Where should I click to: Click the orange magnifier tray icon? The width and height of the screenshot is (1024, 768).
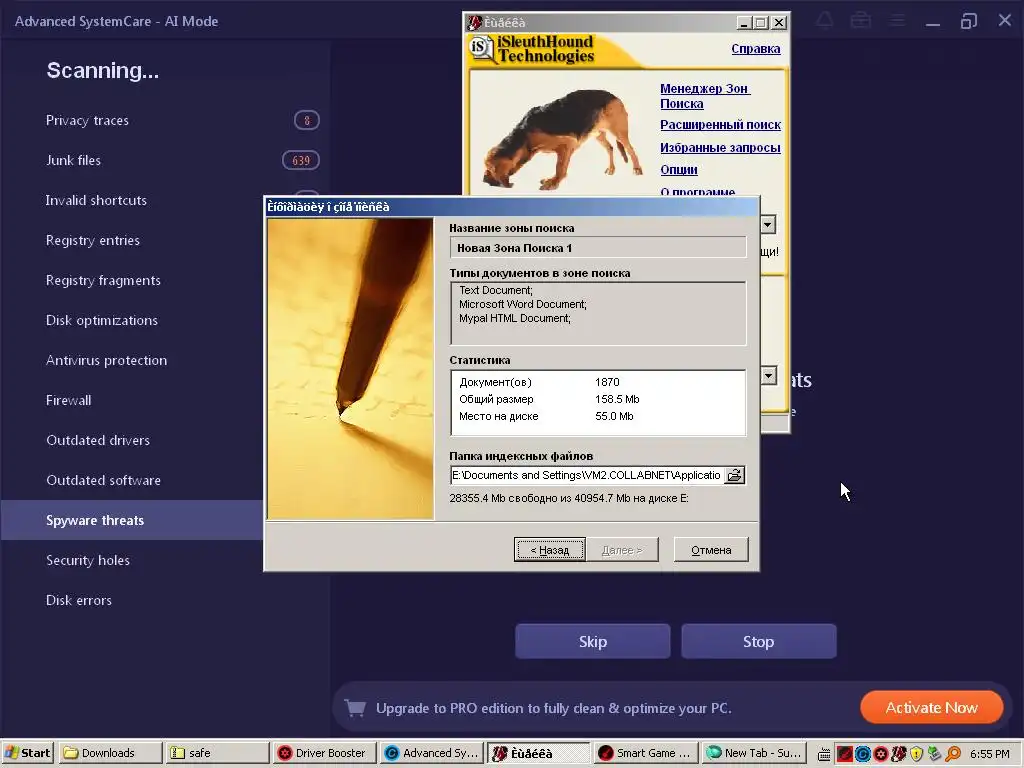[x=953, y=754]
